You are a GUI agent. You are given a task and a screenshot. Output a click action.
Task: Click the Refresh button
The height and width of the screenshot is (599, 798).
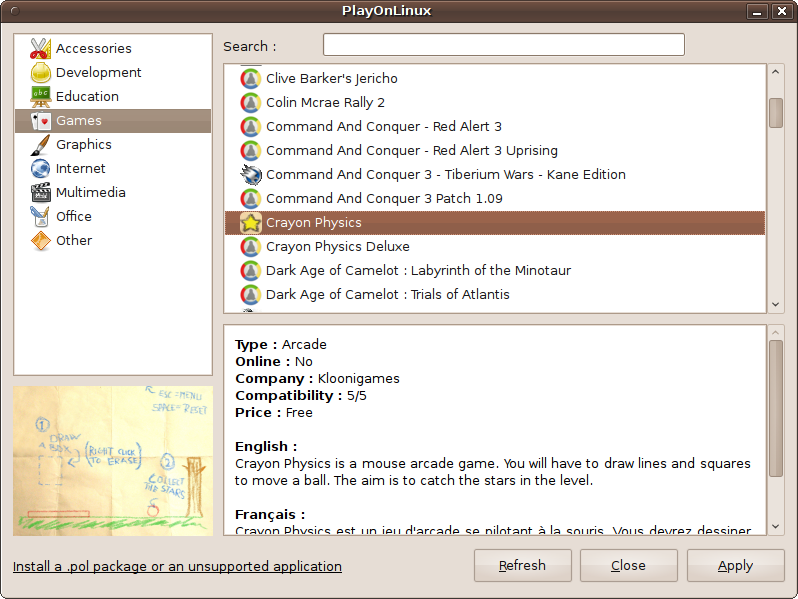(523, 565)
